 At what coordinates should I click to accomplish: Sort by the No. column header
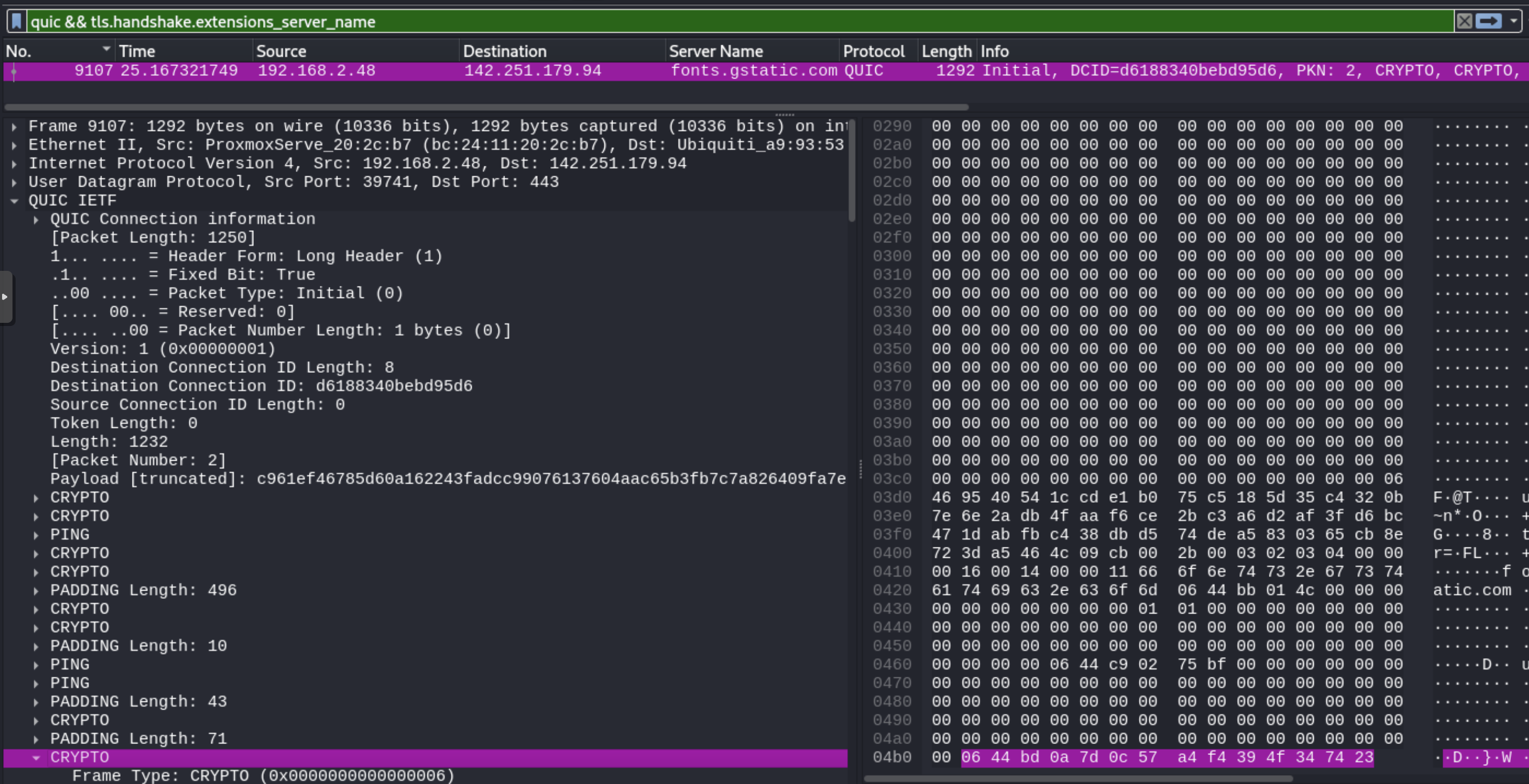(x=58, y=51)
